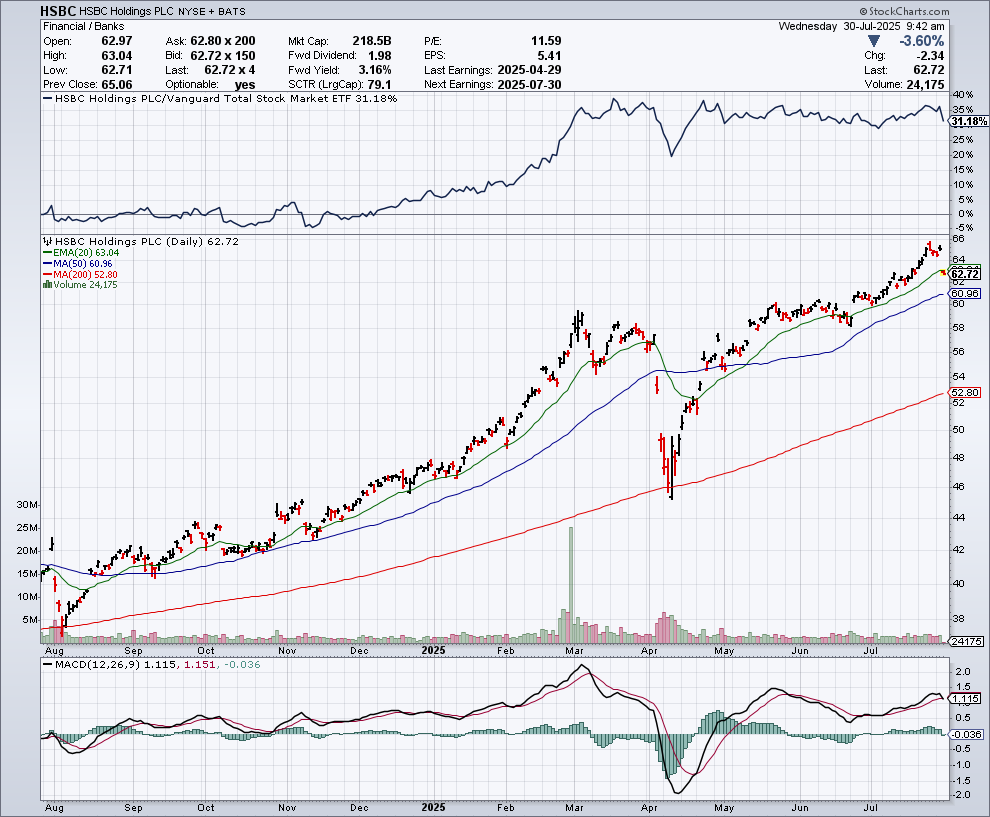The image size is (990, 817).
Task: Click the P/E value 11.59
Action: (546, 41)
